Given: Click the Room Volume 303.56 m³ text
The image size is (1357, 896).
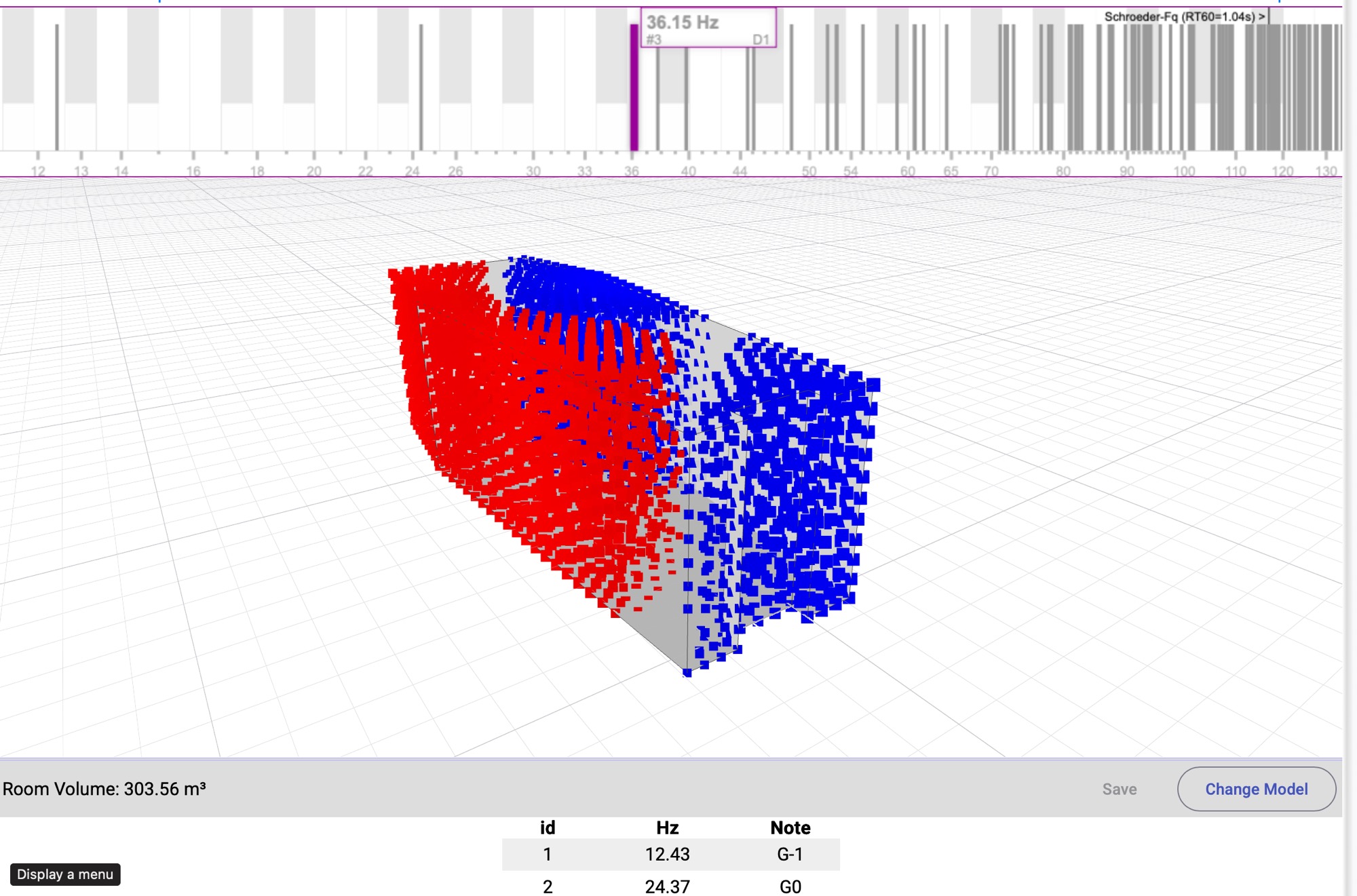Looking at the screenshot, I should (x=104, y=789).
